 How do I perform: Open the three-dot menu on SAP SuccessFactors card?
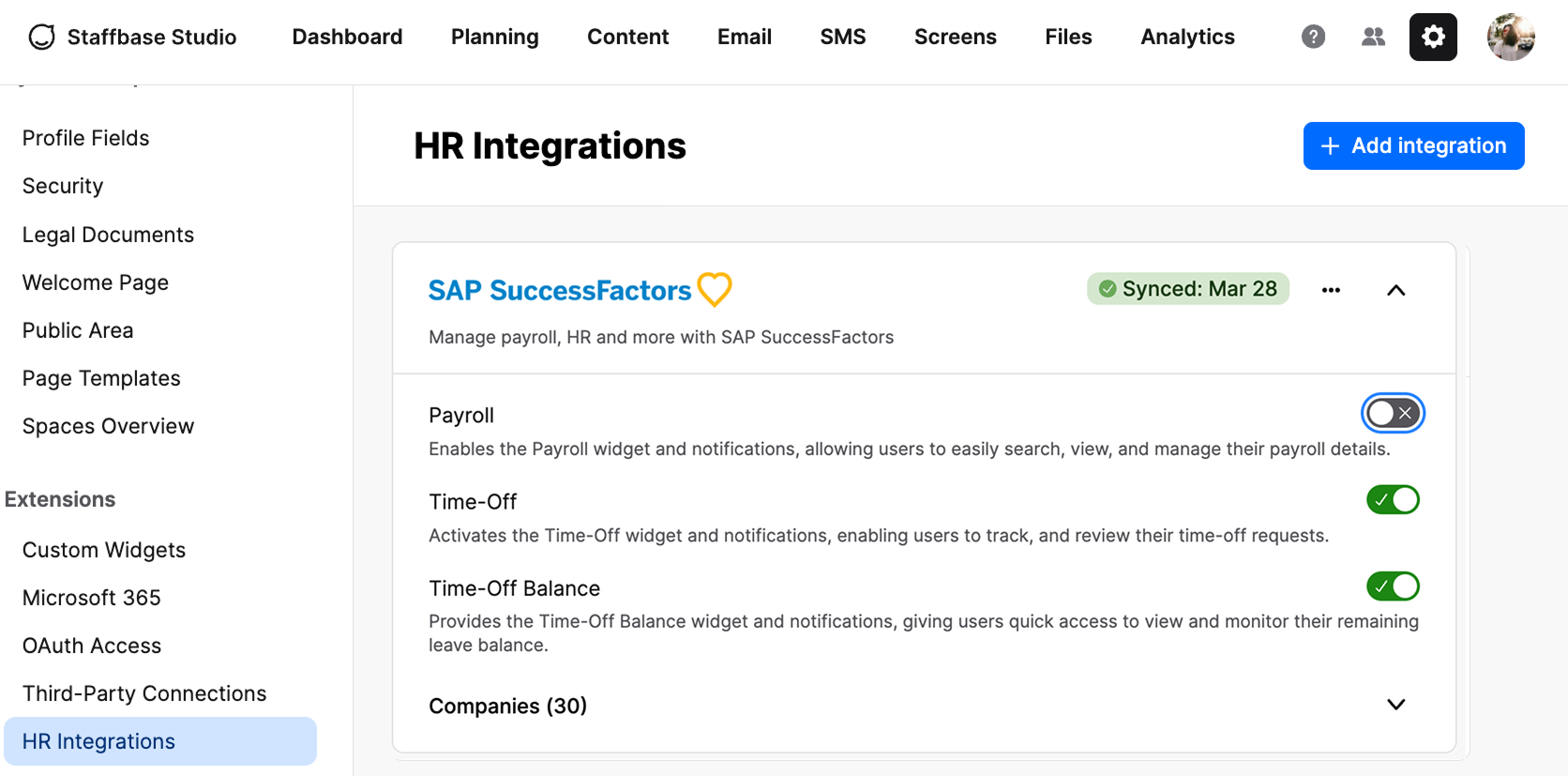(1331, 289)
